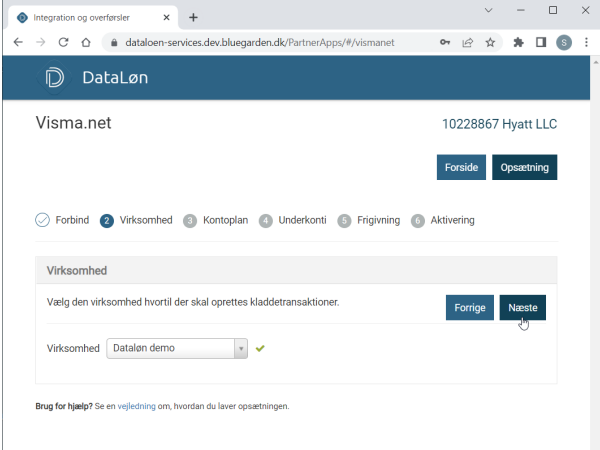Go to the Forside page
Viewport: 600px width, 450px height.
point(461,167)
